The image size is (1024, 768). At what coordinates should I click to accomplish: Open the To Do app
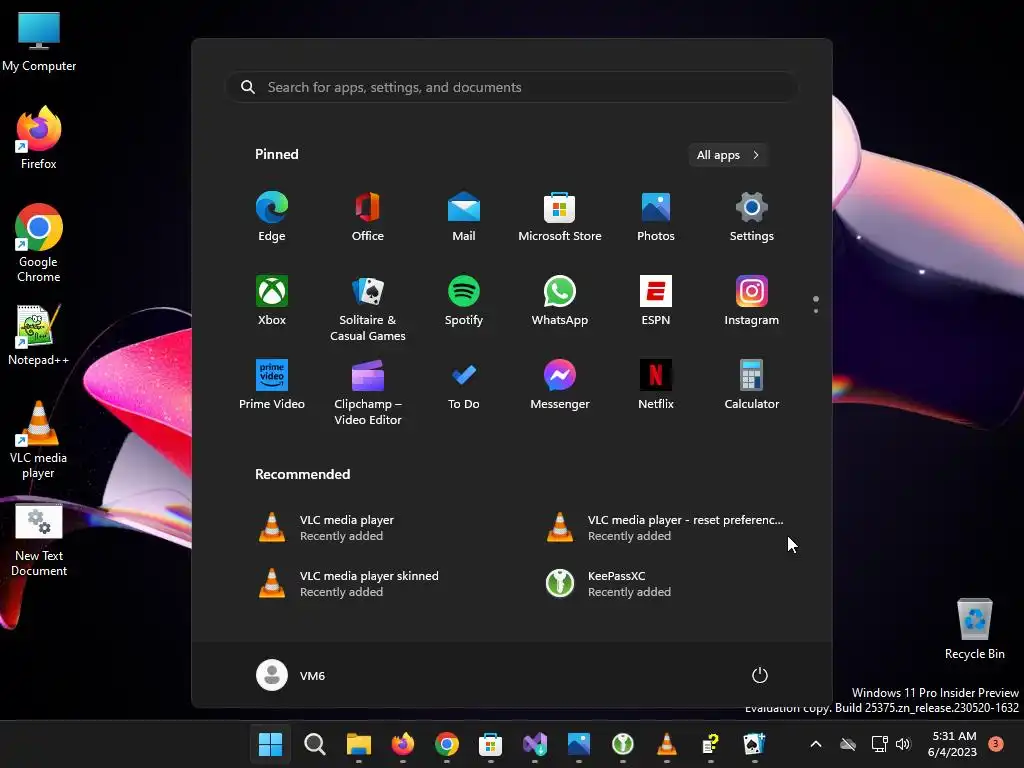[464, 385]
